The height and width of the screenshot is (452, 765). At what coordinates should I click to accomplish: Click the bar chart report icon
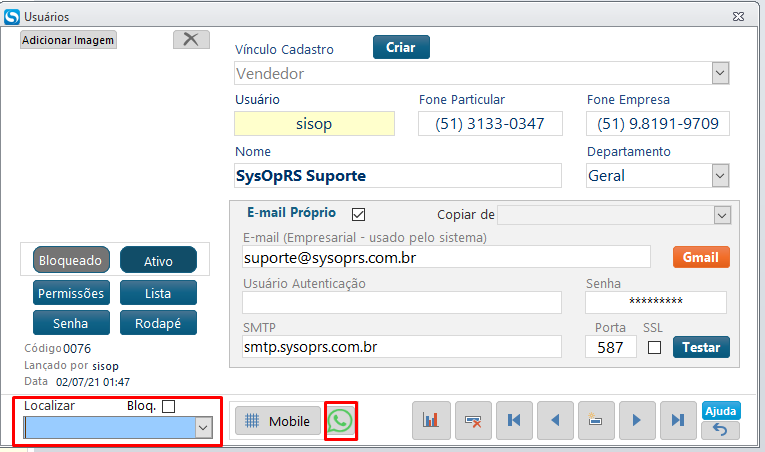point(430,421)
